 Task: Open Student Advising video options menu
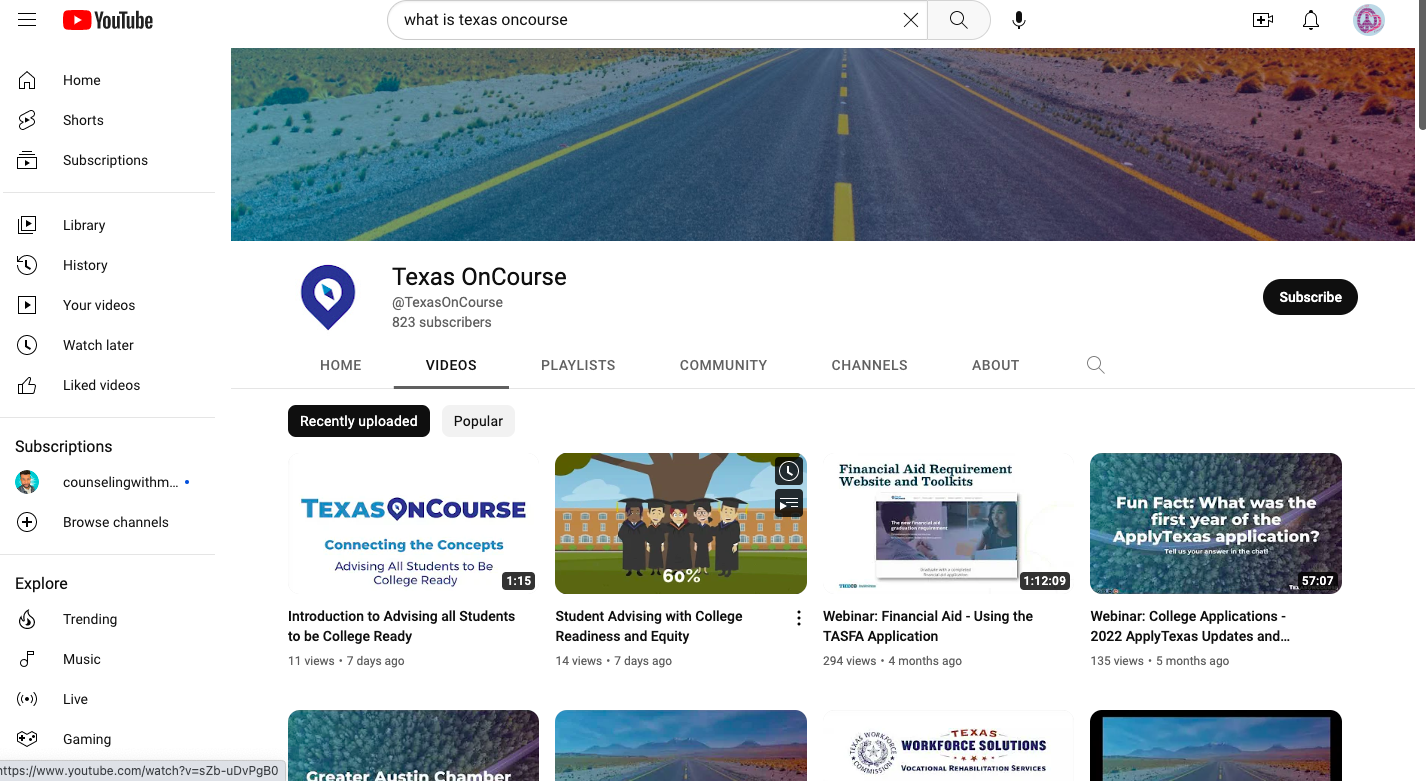pos(798,618)
